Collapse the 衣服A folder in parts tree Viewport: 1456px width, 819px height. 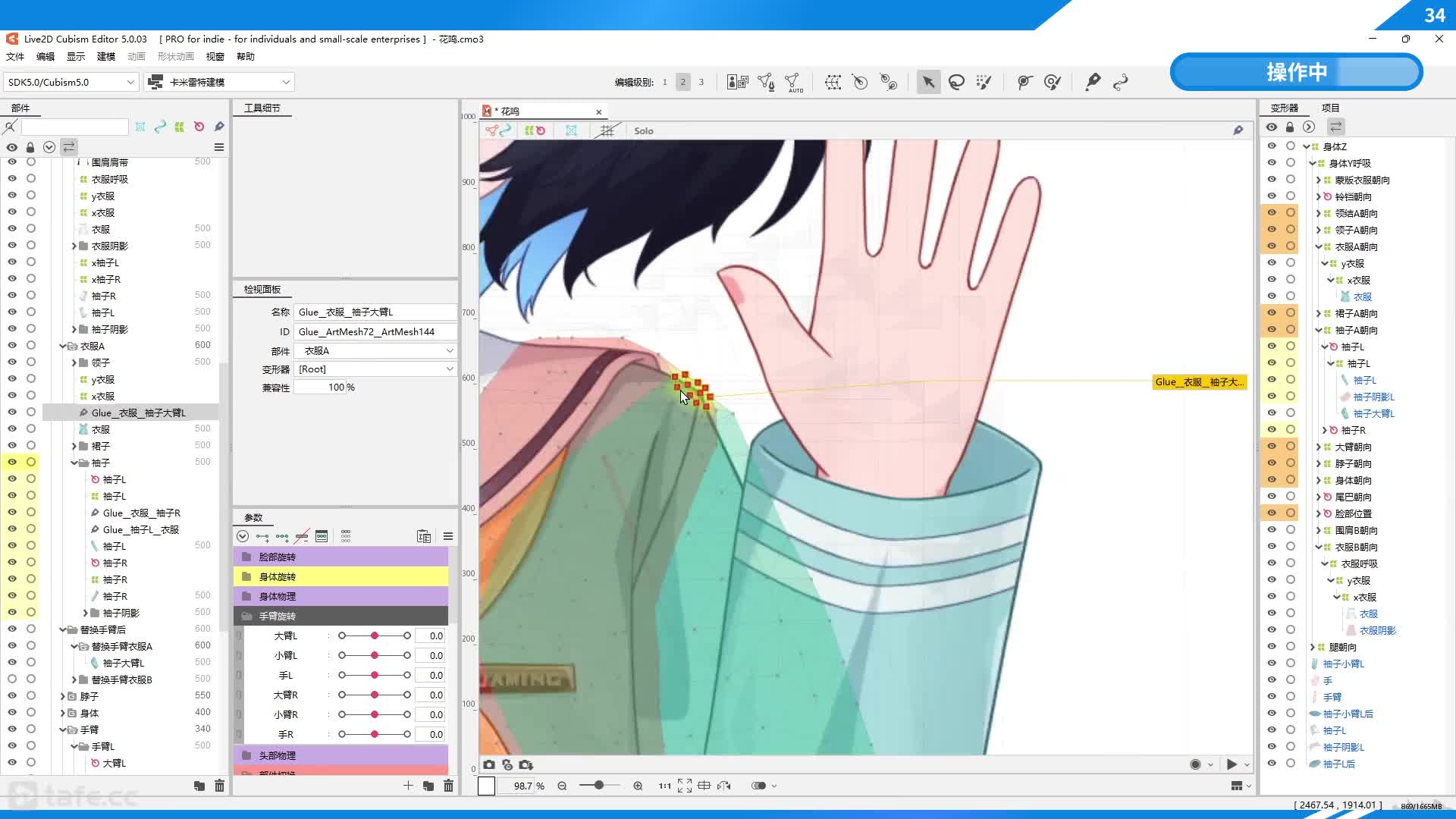pyautogui.click(x=63, y=346)
